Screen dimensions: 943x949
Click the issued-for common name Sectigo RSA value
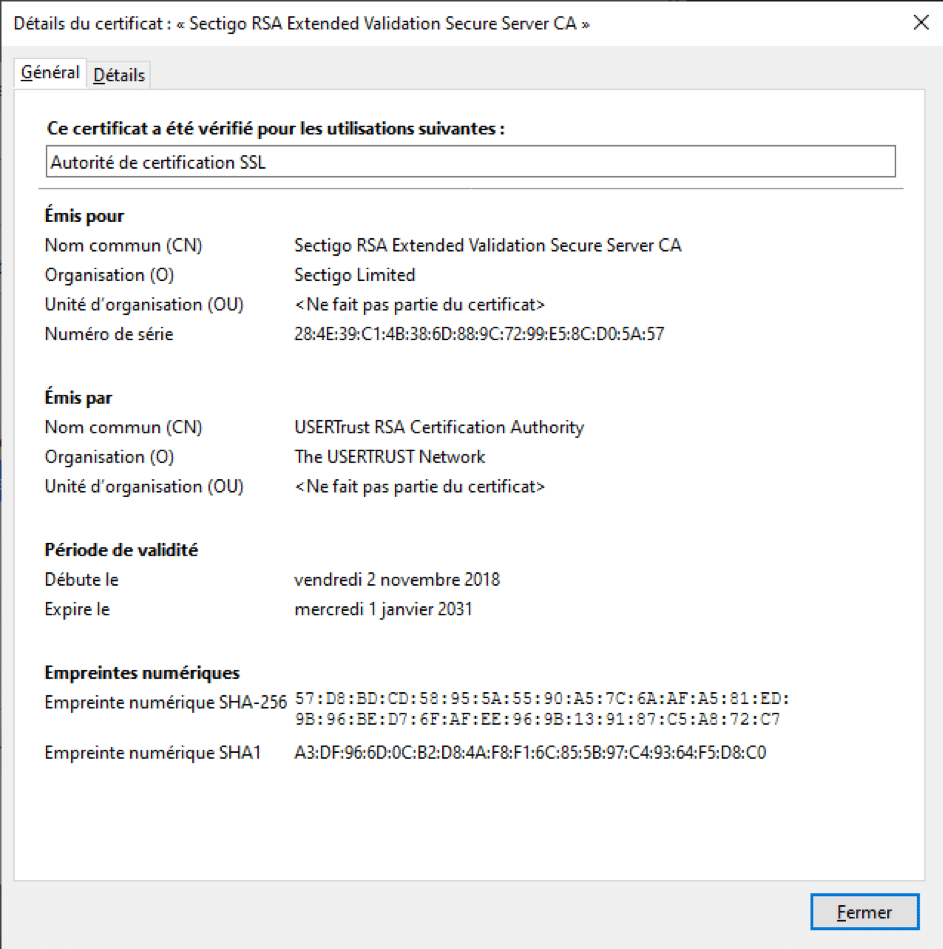click(x=488, y=245)
